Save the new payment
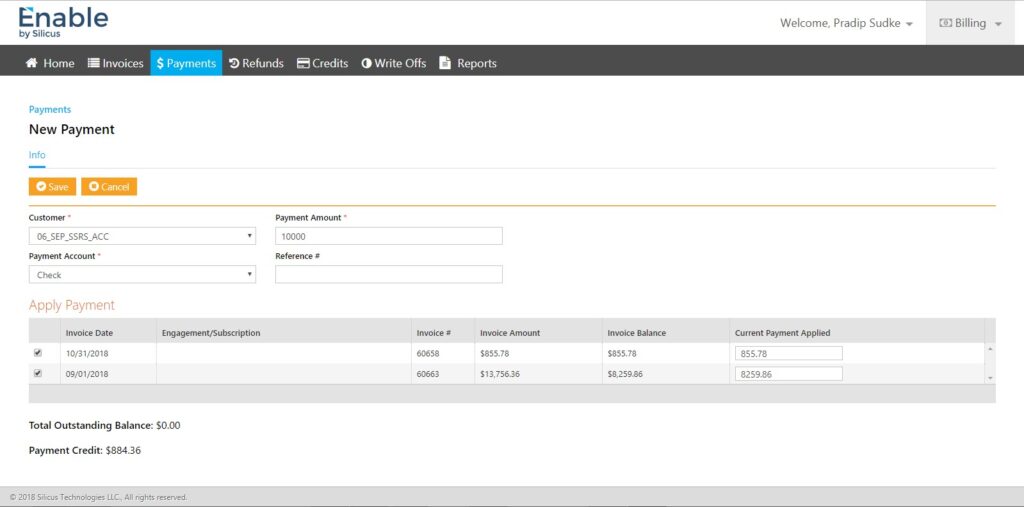Image resolution: width=1024 pixels, height=507 pixels. click(52, 187)
